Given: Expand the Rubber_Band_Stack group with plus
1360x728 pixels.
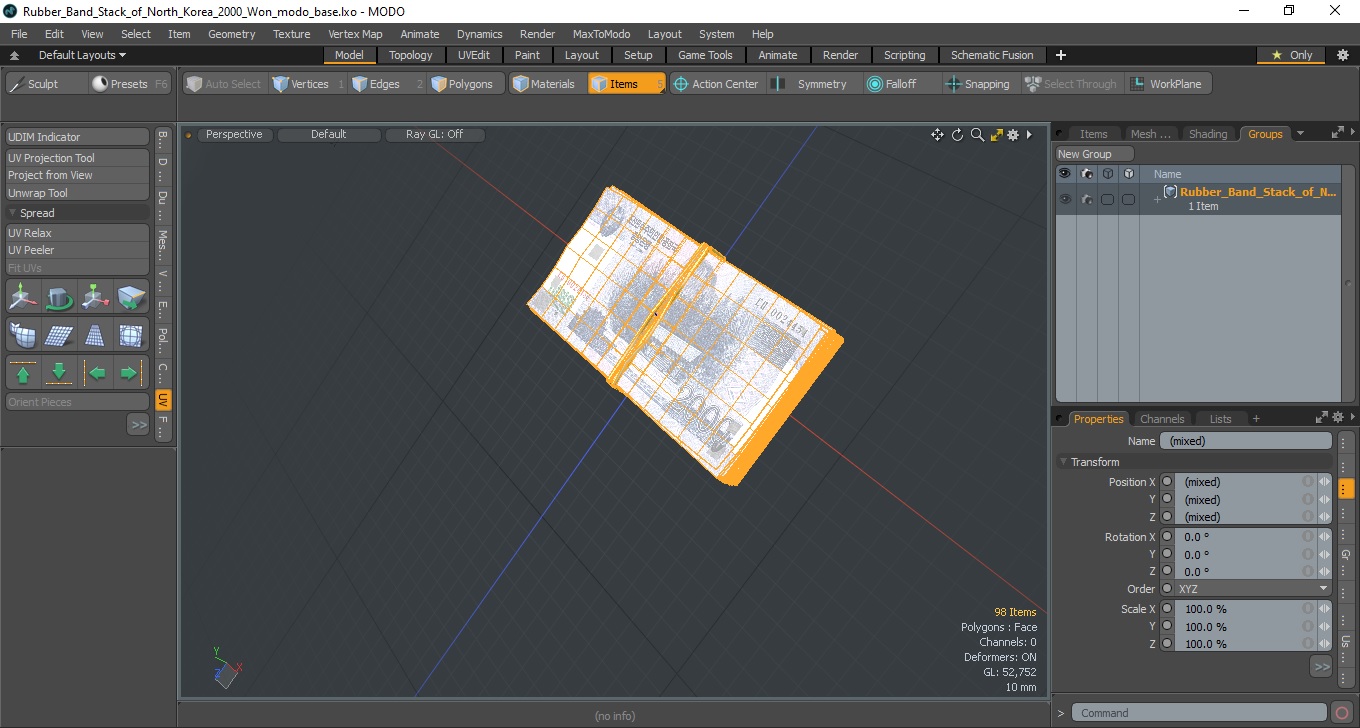Looking at the screenshot, I should (1157, 200).
